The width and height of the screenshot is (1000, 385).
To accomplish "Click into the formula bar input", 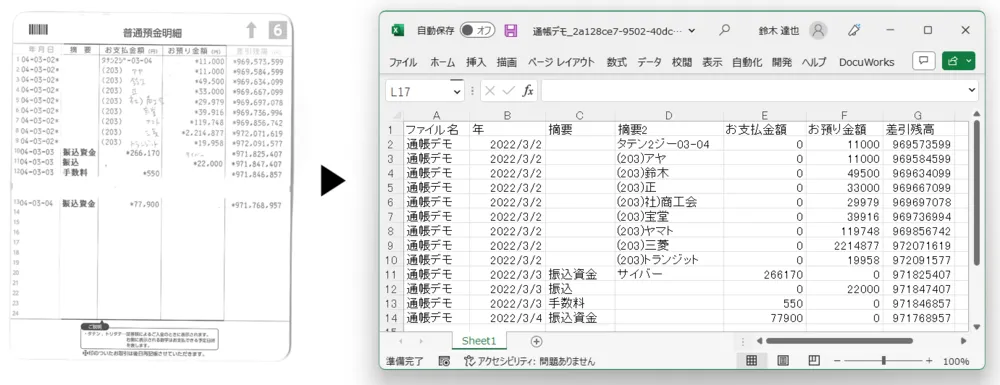I will [x=753, y=91].
